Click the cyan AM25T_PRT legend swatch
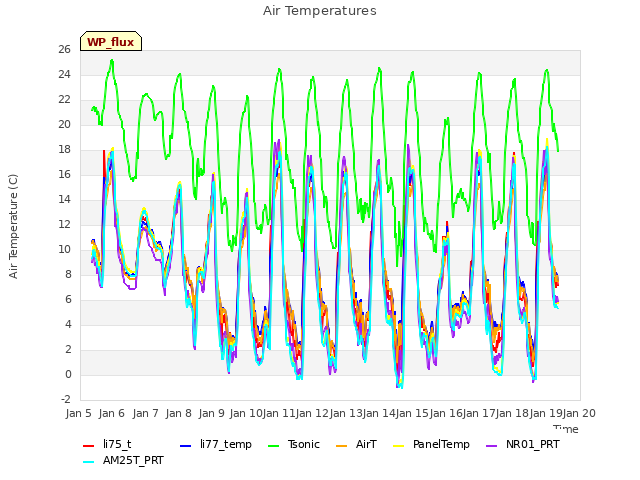This screenshot has width=640, height=480. [x=89, y=462]
